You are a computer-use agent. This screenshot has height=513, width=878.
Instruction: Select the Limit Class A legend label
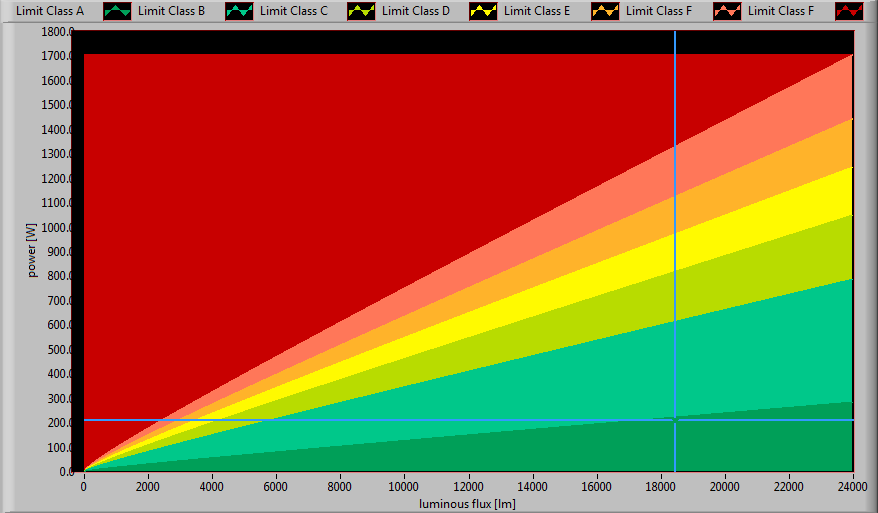tap(50, 11)
